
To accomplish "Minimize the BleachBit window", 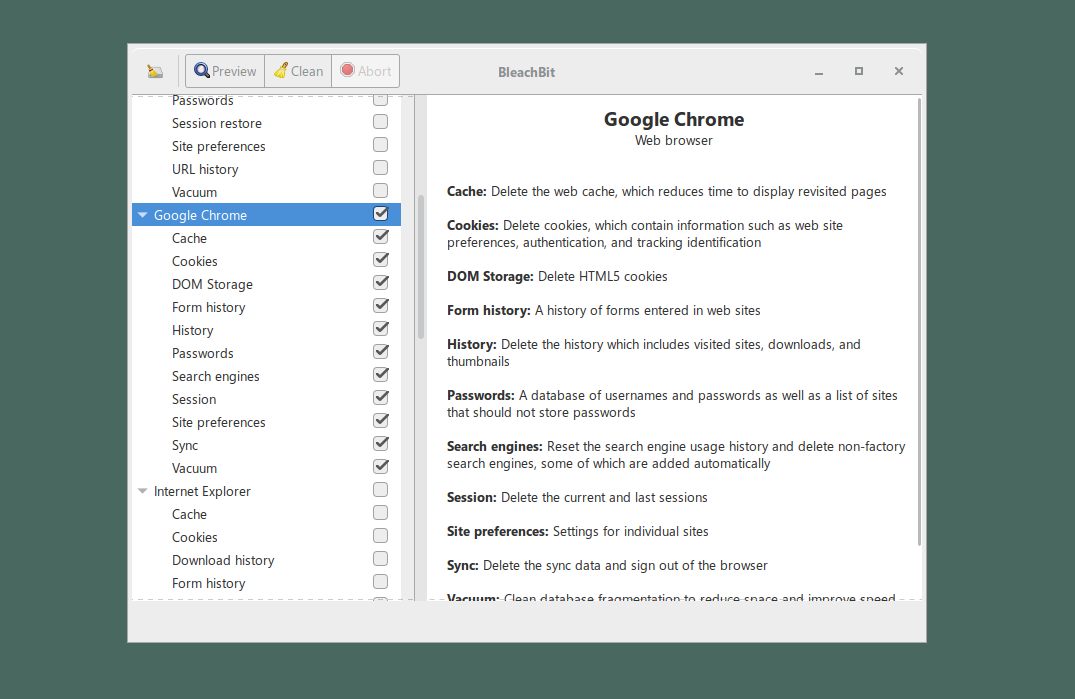I will point(819,72).
